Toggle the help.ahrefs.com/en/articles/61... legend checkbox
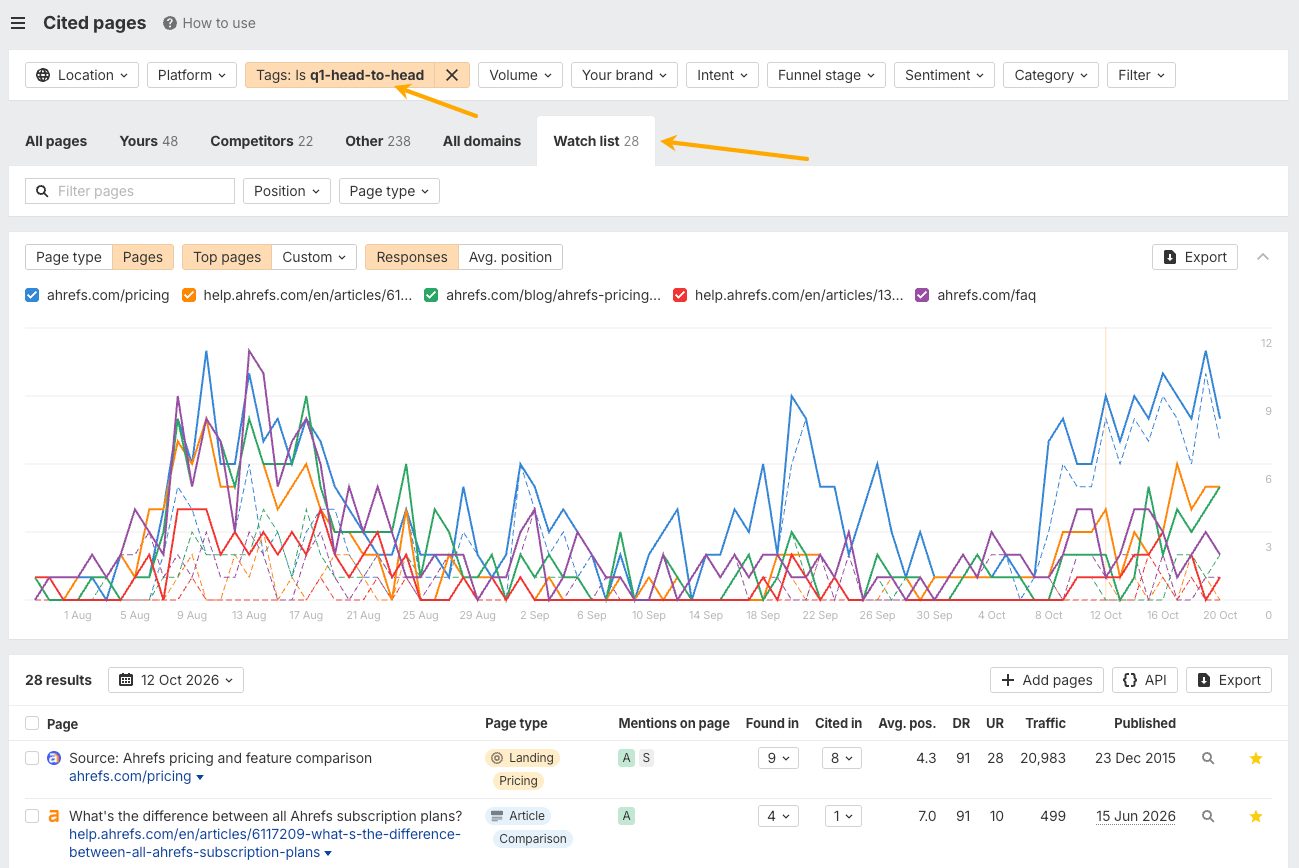The width and height of the screenshot is (1299, 868). click(189, 295)
